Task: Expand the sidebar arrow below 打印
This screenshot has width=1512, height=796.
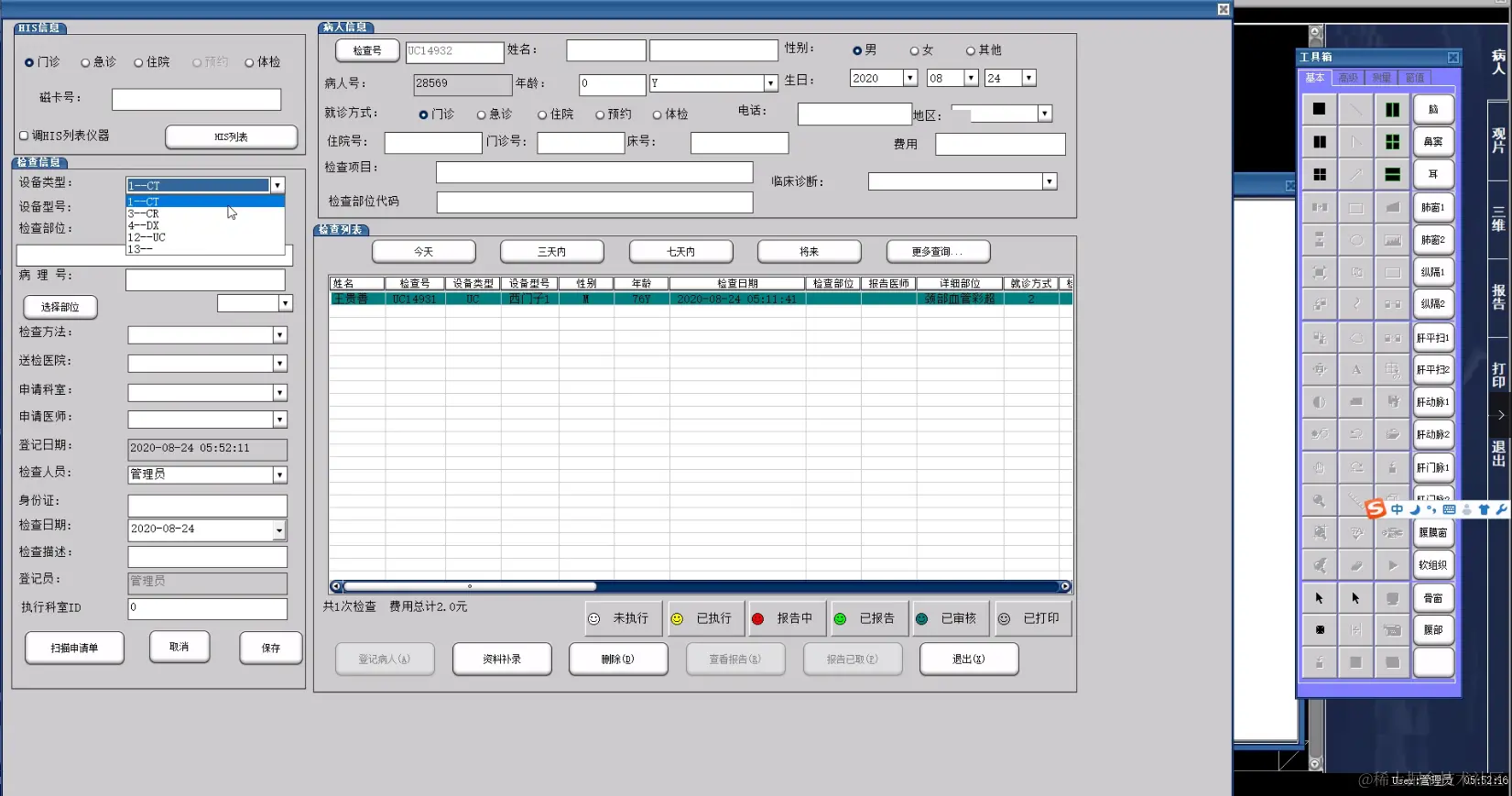Action: [1499, 415]
